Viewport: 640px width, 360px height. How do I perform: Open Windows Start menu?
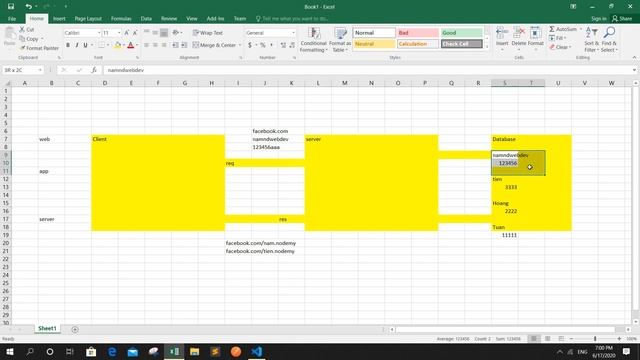tap(10, 352)
